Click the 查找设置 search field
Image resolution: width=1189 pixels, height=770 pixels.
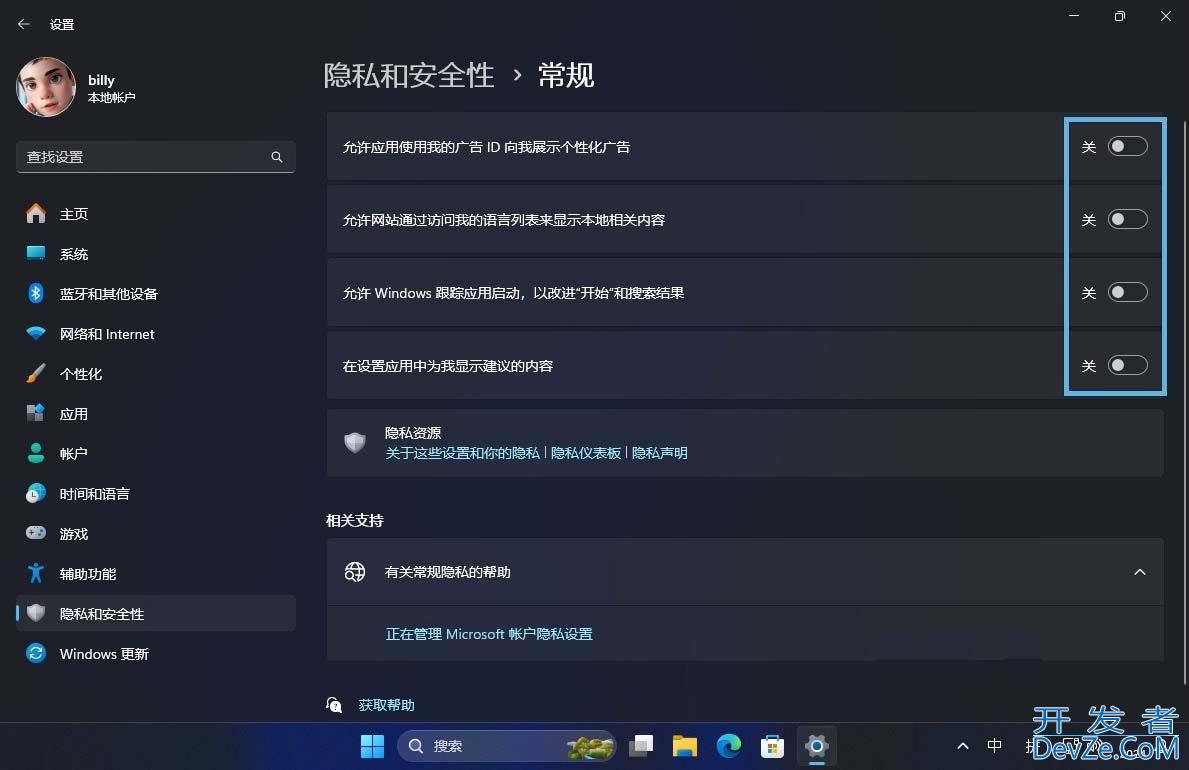click(x=155, y=157)
